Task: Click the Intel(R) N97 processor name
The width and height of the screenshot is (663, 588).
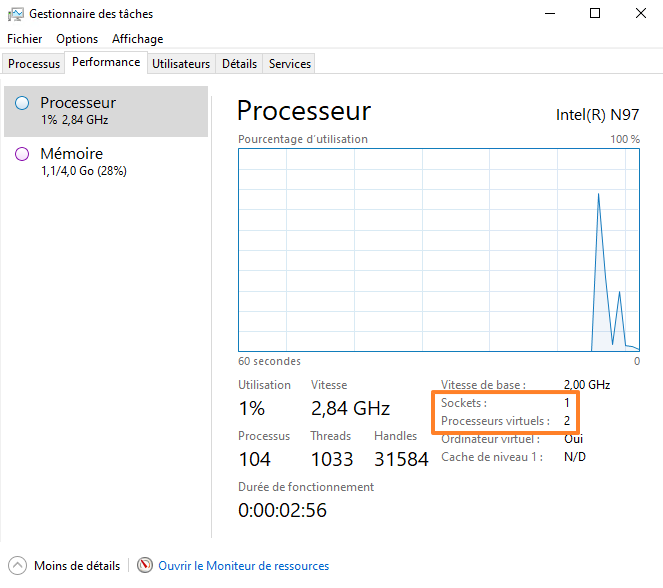Action: pyautogui.click(x=597, y=115)
